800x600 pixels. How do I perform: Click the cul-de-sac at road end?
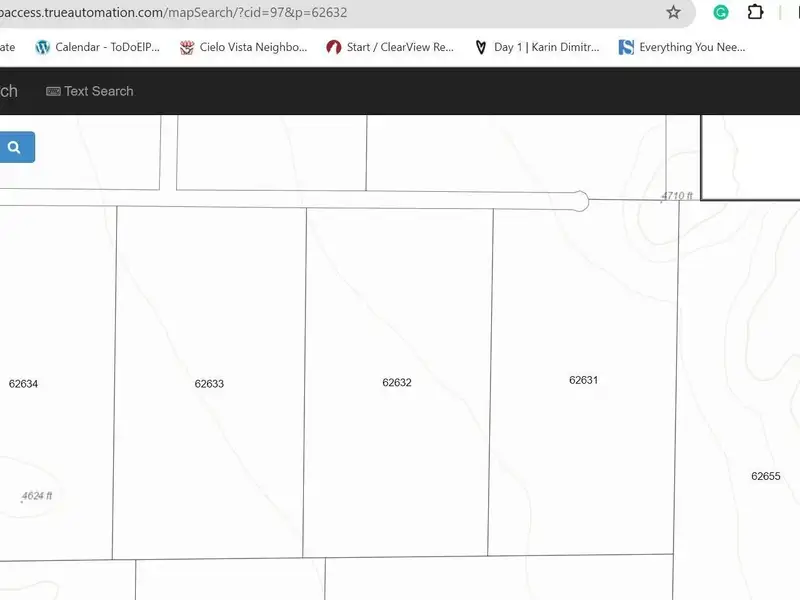point(578,201)
